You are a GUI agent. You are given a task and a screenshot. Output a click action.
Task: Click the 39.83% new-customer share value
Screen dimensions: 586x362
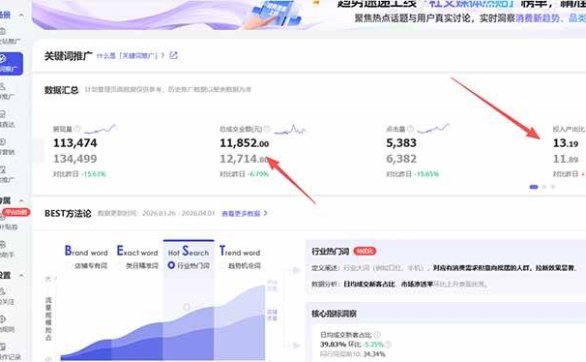tap(333, 344)
